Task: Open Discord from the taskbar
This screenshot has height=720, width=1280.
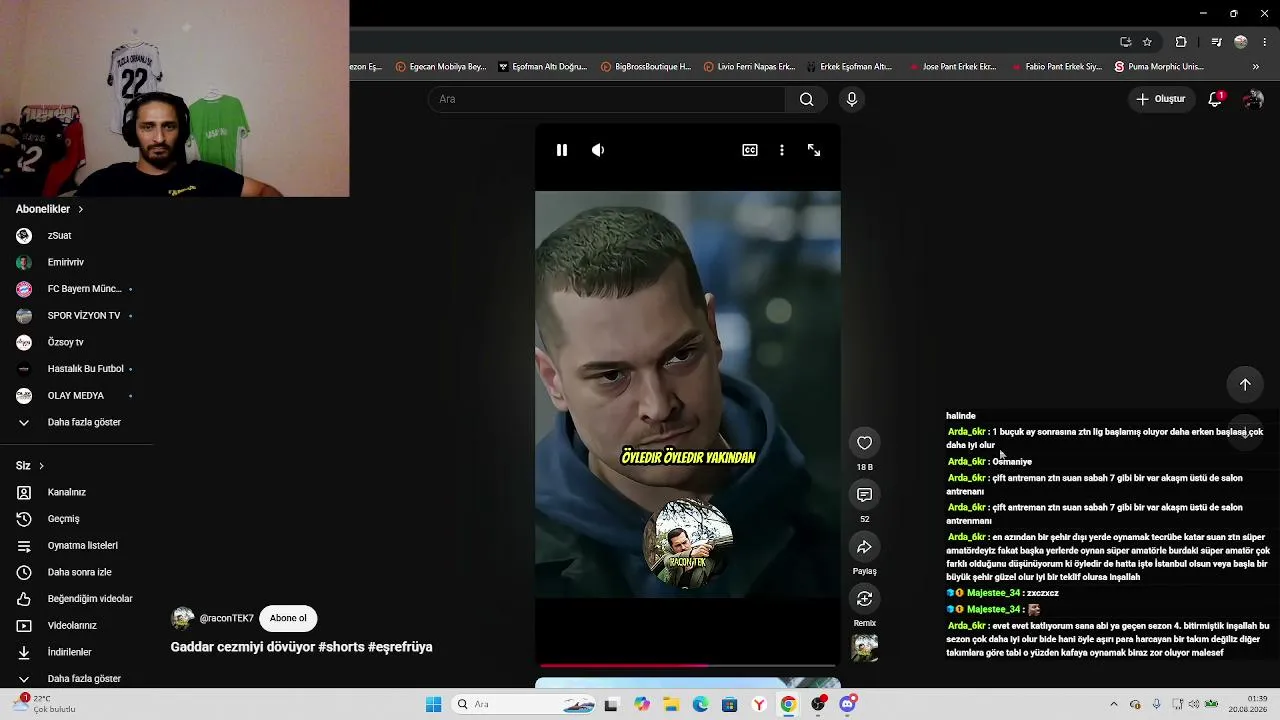Action: 848,704
